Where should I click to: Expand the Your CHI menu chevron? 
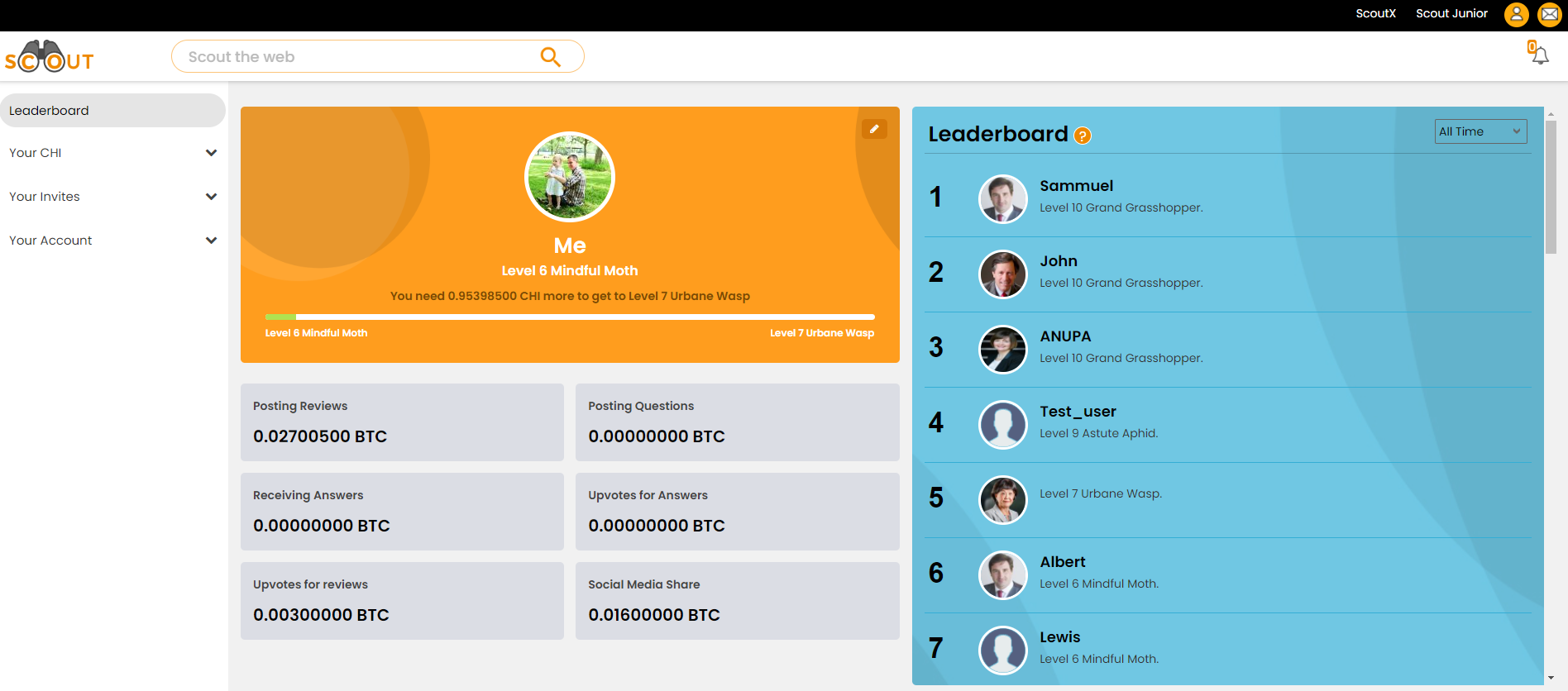(211, 153)
